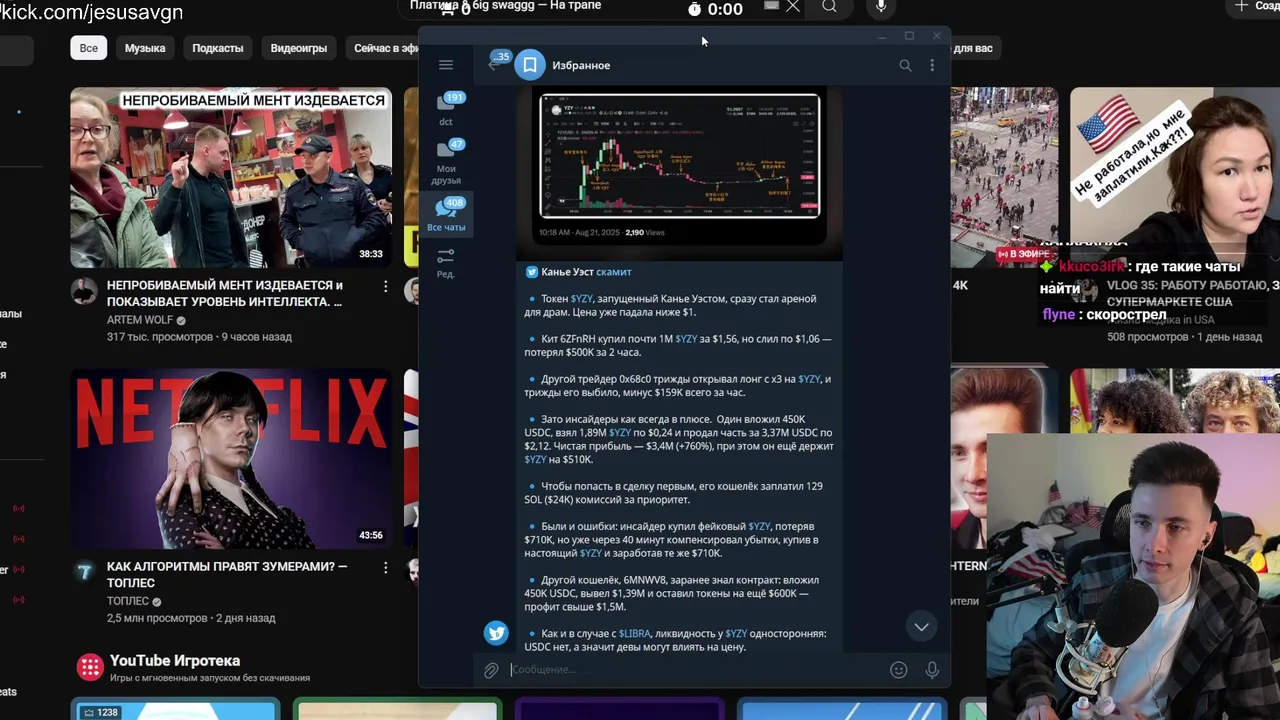Select the Видеоигры filter chip
Viewport: 1280px width, 720px height.
[299, 48]
